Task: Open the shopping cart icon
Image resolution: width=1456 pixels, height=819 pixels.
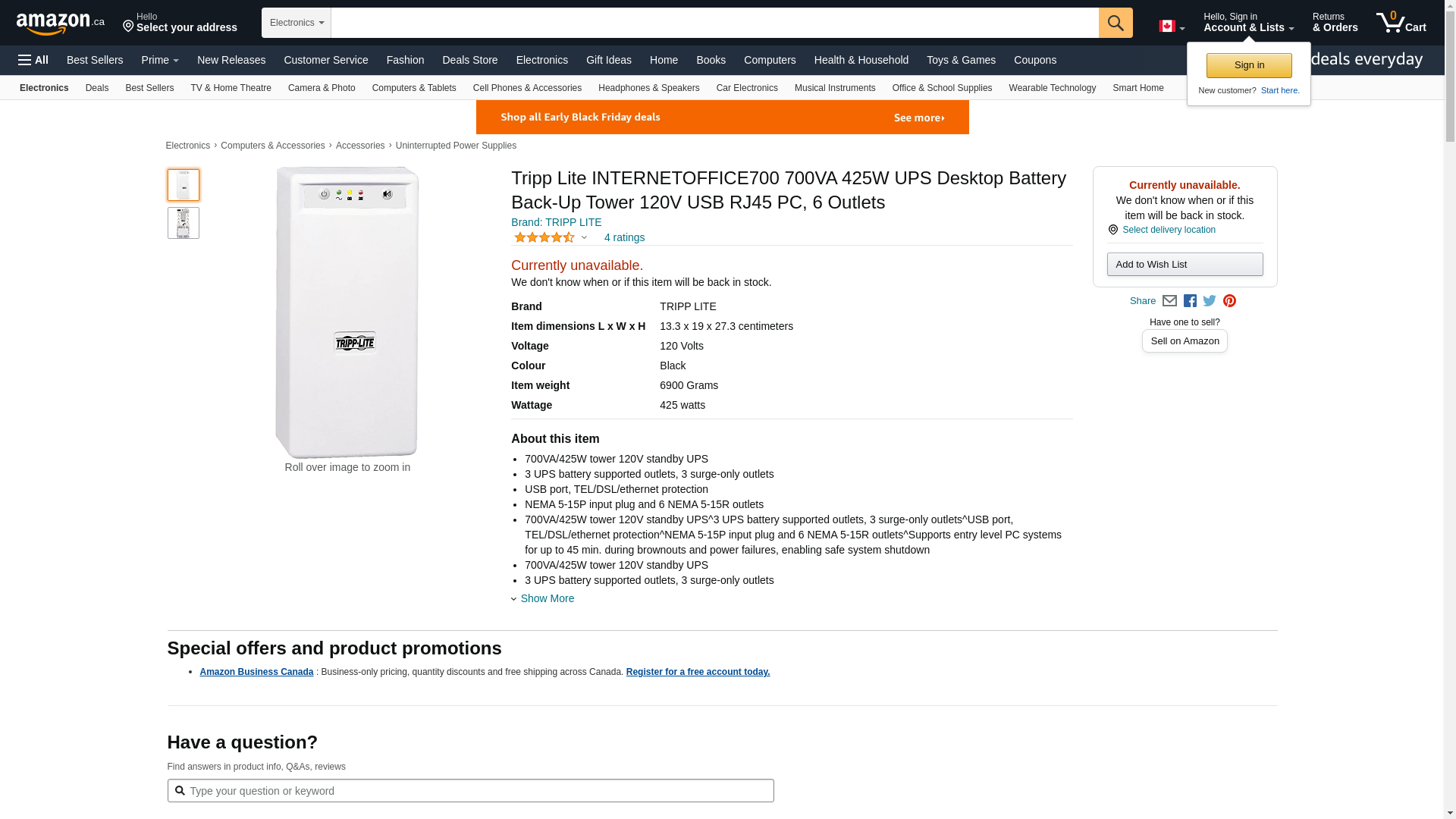Action: tap(1401, 23)
